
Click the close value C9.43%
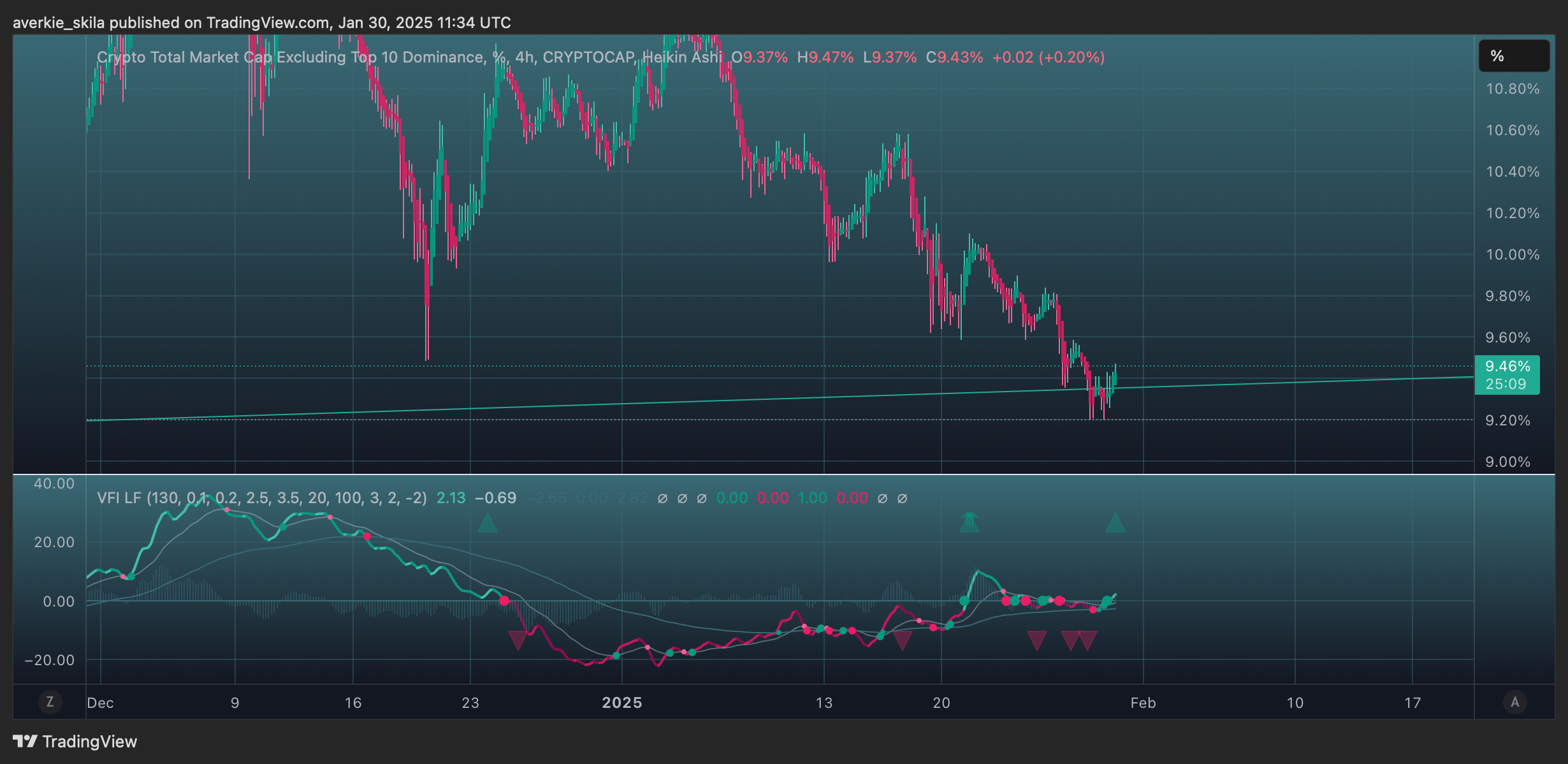pos(954,57)
